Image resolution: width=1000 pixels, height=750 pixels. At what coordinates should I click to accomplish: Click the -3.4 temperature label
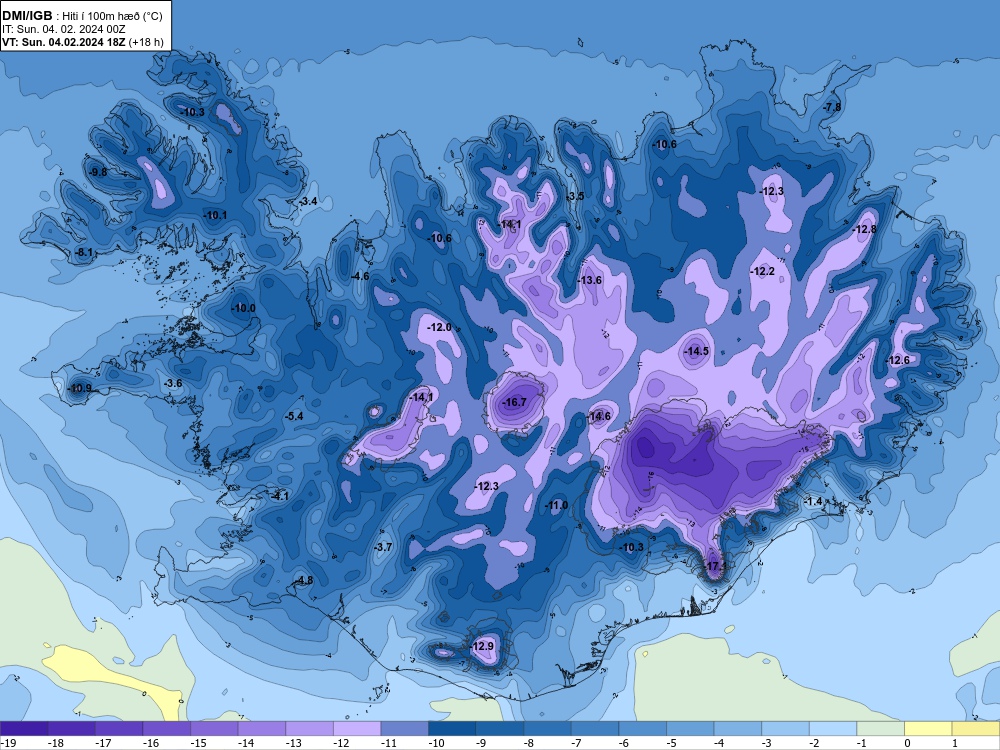tap(308, 202)
